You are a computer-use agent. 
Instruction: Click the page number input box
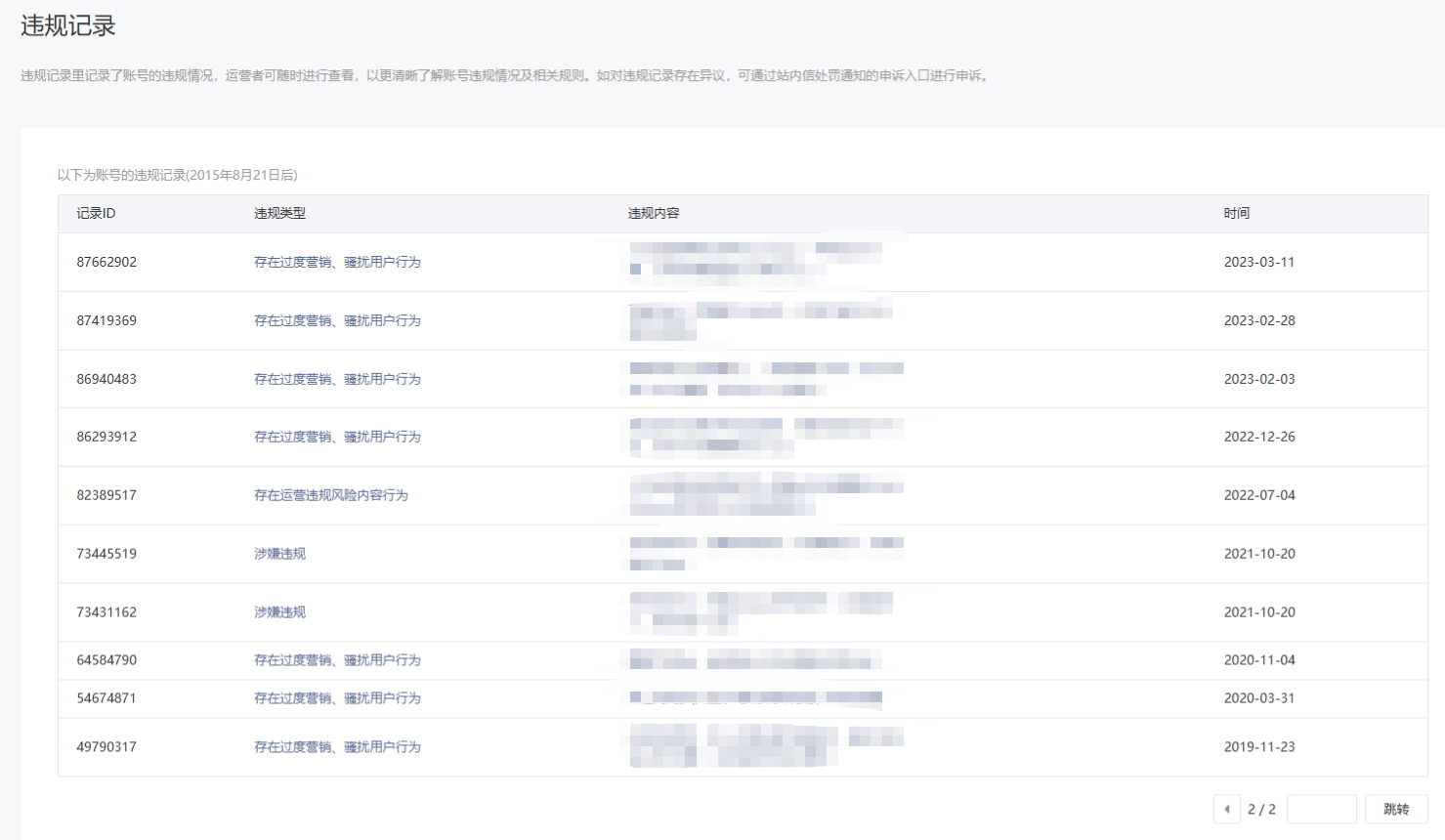(x=1322, y=809)
